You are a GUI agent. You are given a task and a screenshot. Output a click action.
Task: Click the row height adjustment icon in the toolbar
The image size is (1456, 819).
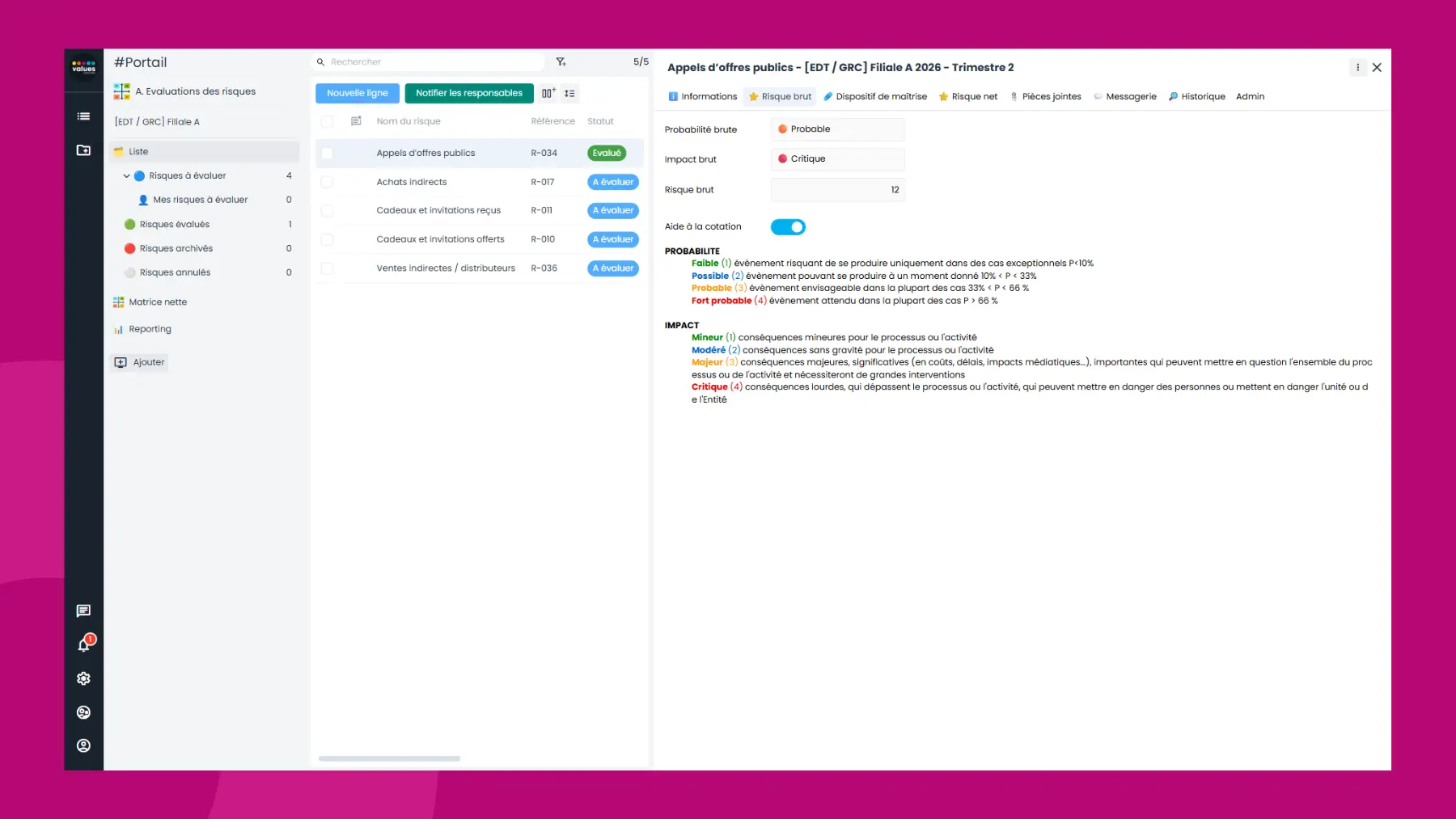[x=569, y=93]
